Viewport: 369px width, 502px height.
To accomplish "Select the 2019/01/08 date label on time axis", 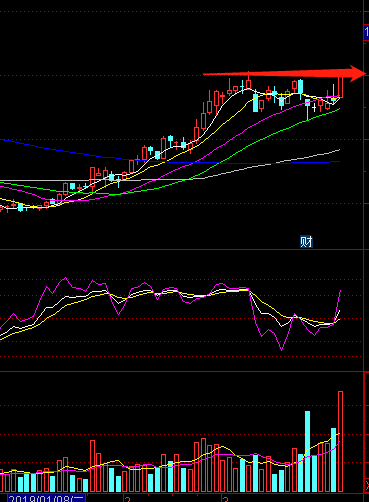I will 46,498.
